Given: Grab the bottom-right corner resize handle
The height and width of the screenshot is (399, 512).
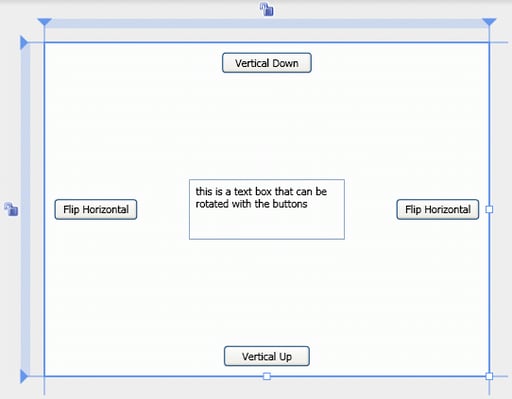Looking at the screenshot, I should click(489, 376).
